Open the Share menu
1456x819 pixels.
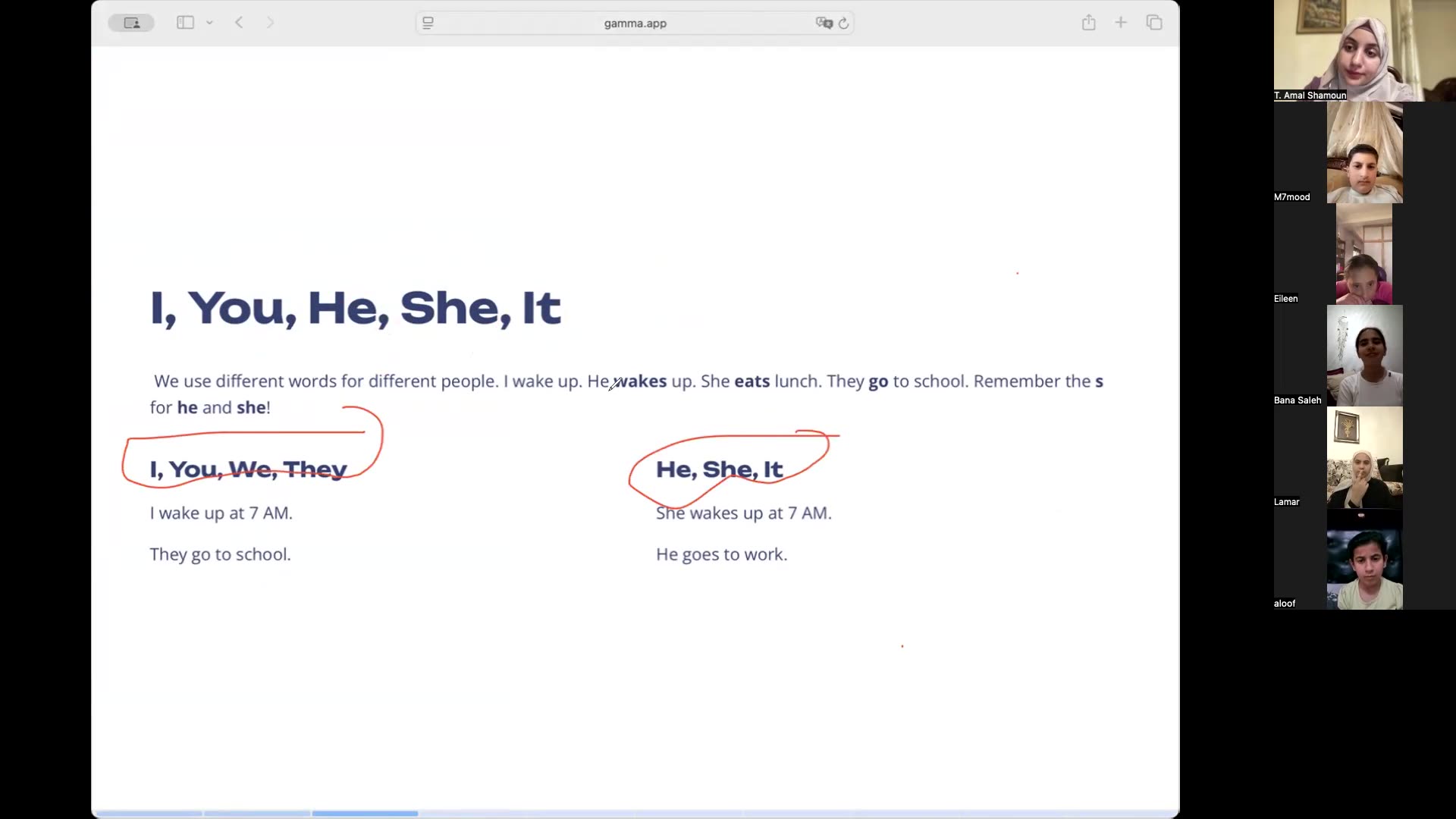pyautogui.click(x=1088, y=23)
